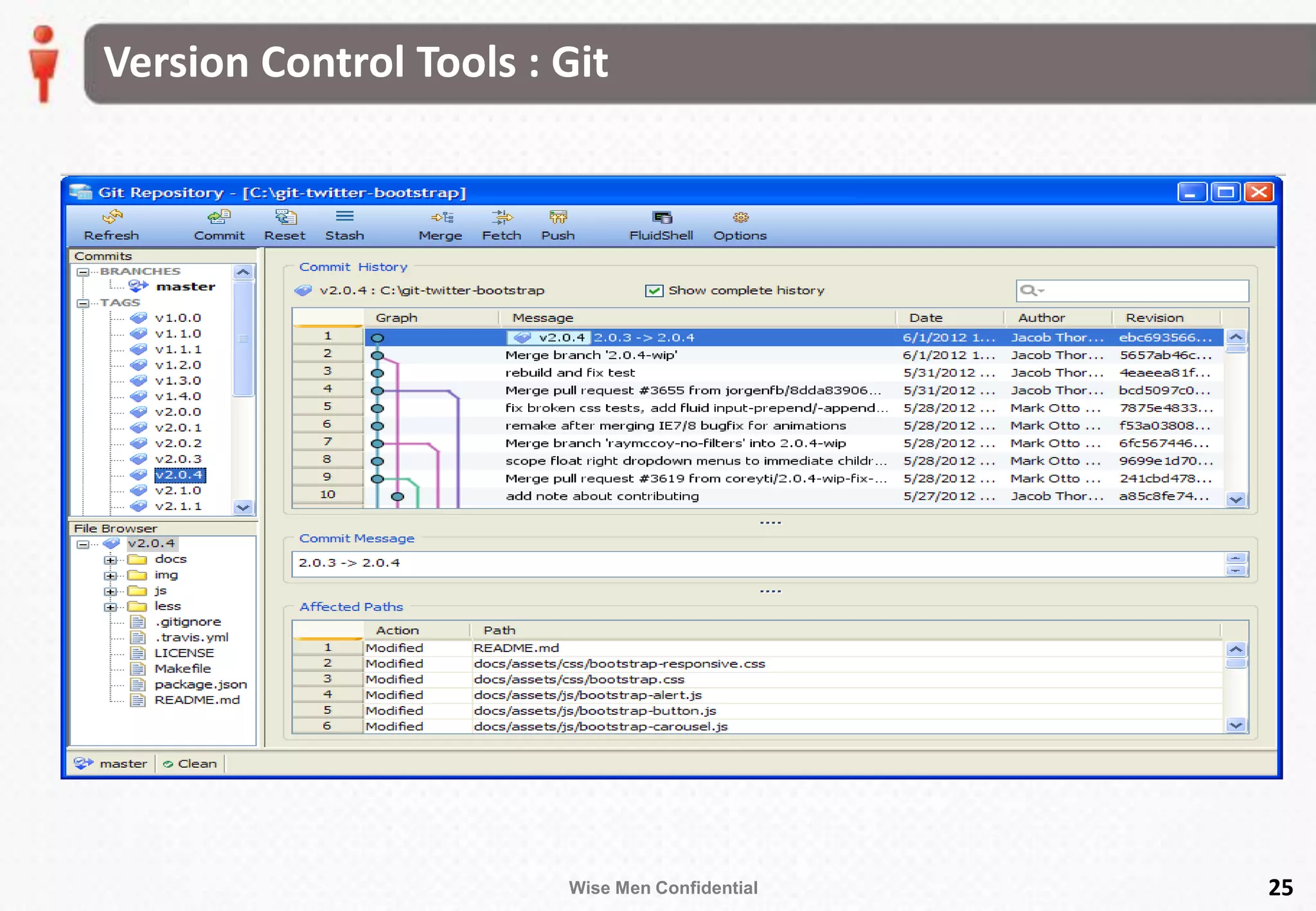This screenshot has width=1316, height=911.
Task: Toggle Show complete history checkbox
Action: click(654, 290)
